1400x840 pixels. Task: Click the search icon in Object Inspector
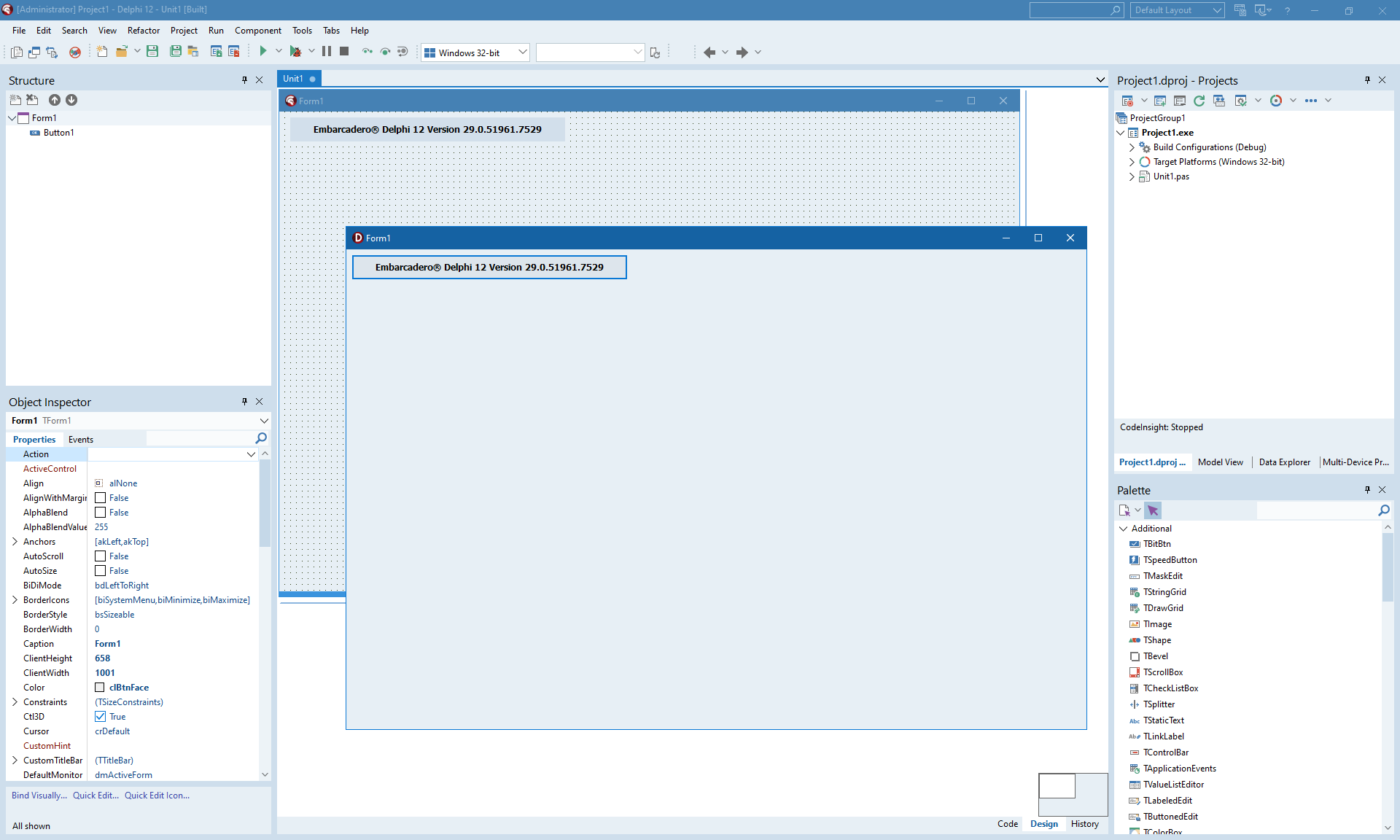click(x=261, y=438)
